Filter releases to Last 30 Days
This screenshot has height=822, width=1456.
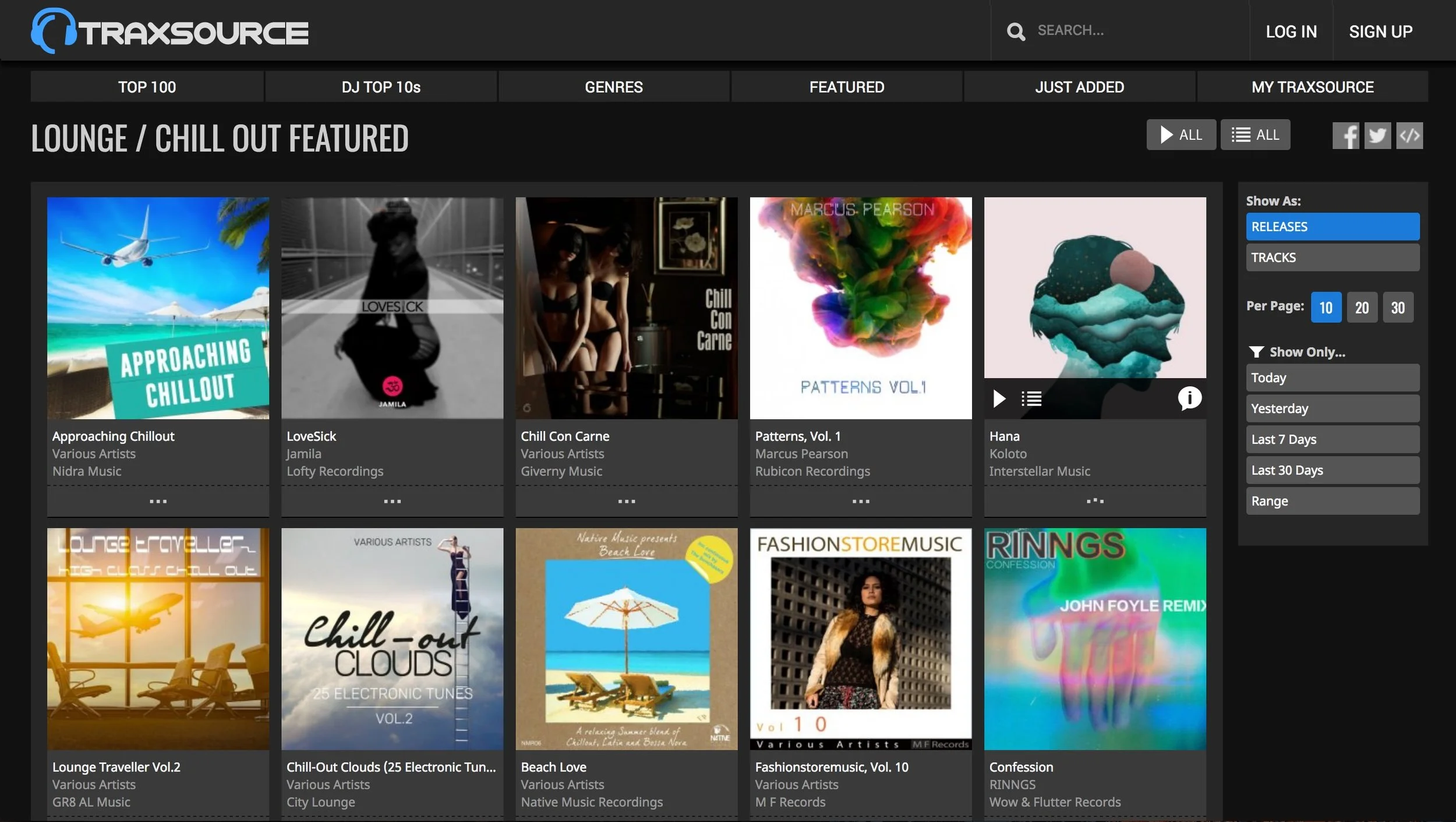[1333, 471]
